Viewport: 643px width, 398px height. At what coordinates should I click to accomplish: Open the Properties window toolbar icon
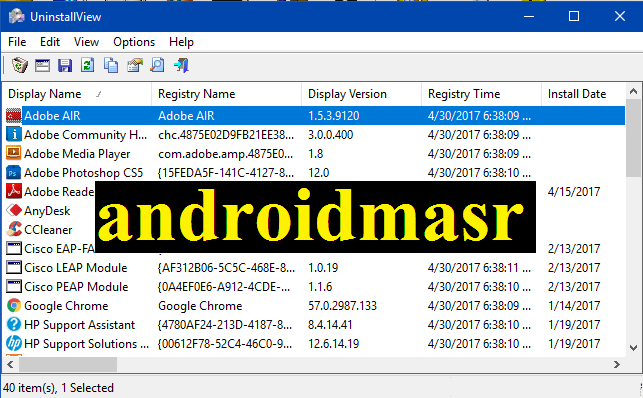point(42,65)
